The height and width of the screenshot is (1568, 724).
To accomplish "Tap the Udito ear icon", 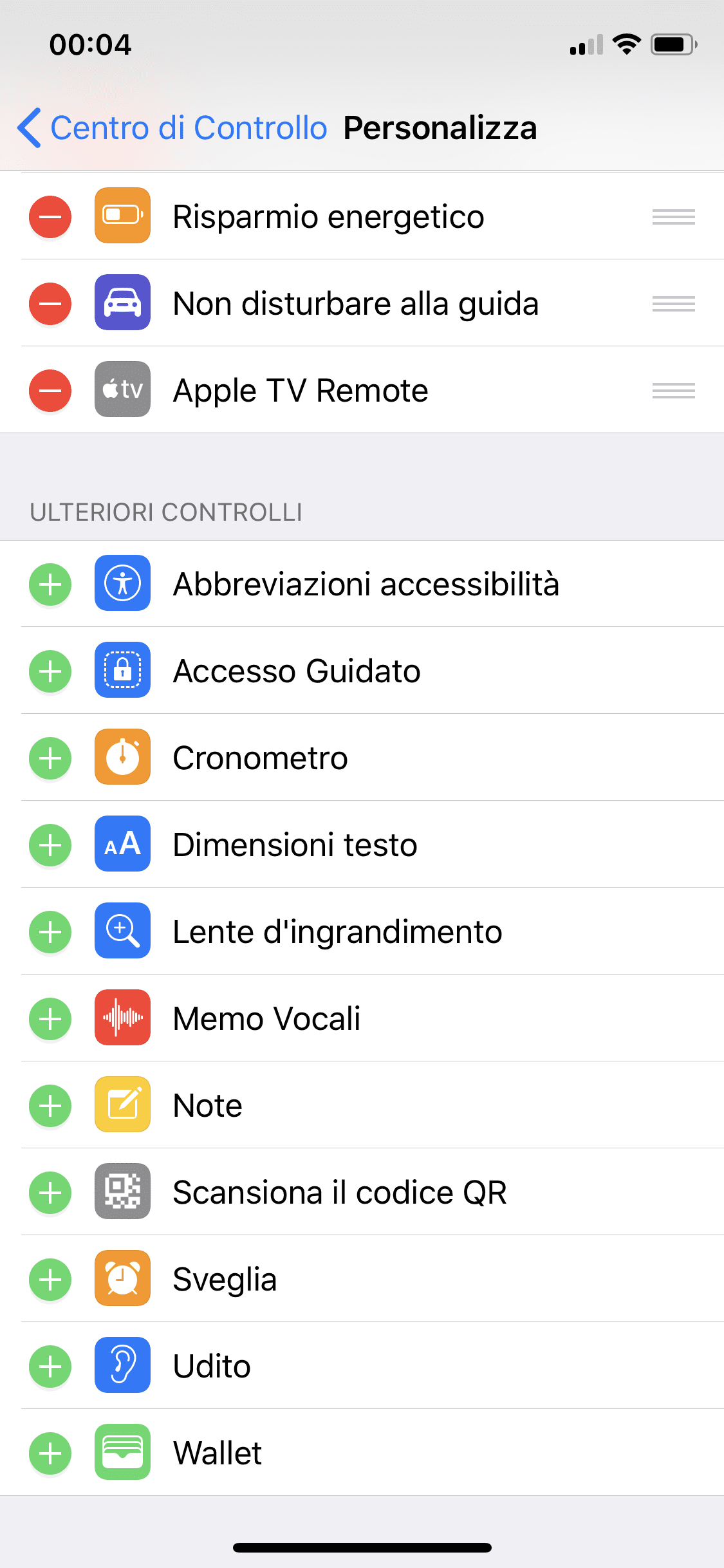I will 122,1365.
